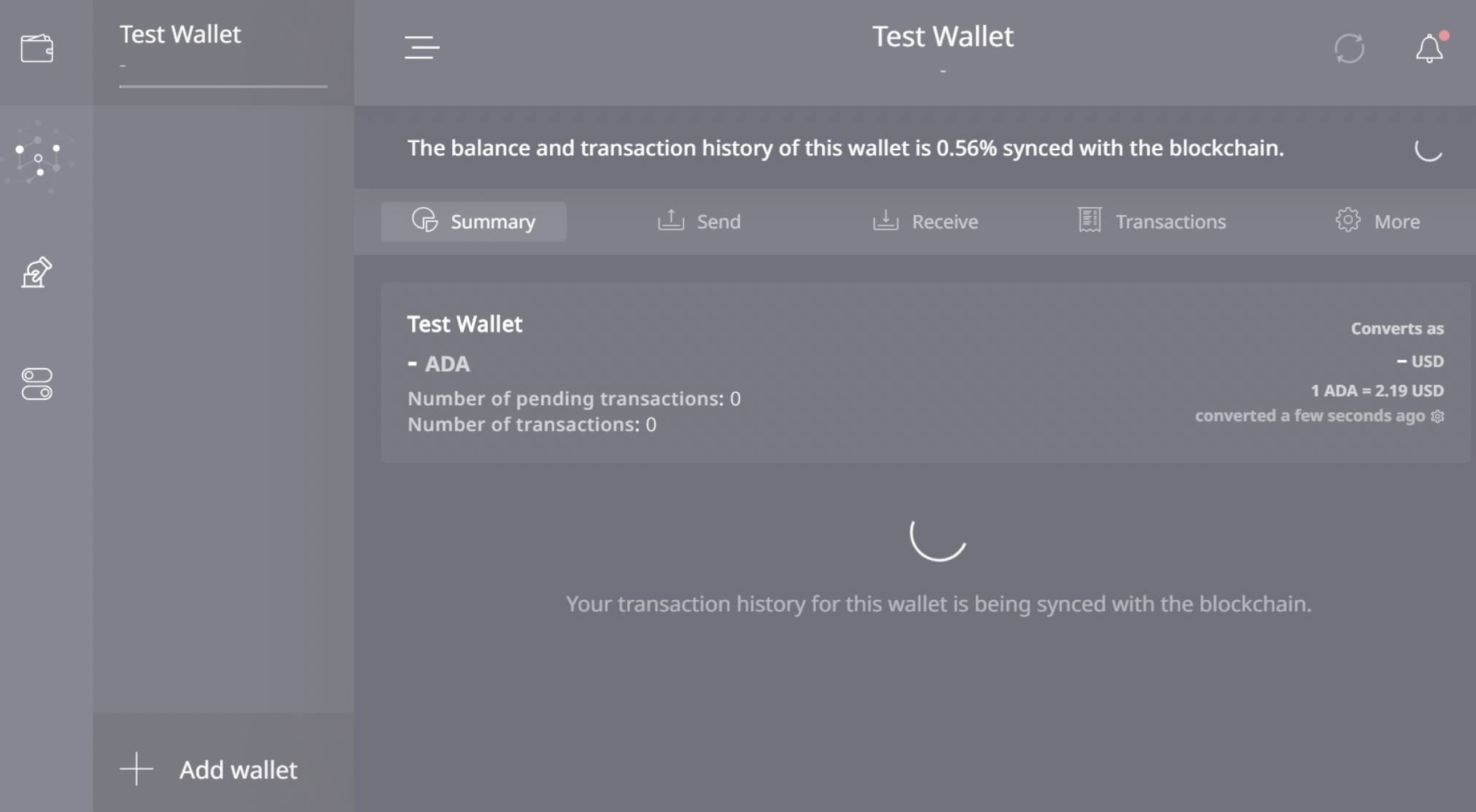Screen dimensions: 1476x812
Task: Click the 1 ADA = 2.19 USD rate
Action: 1377,391
